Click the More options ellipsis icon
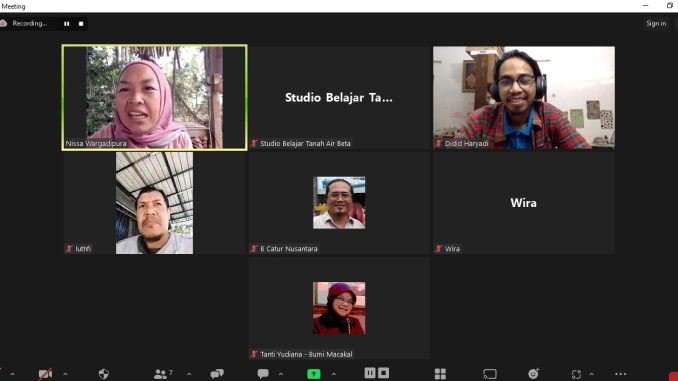This screenshot has height=381, width=678. (620, 374)
